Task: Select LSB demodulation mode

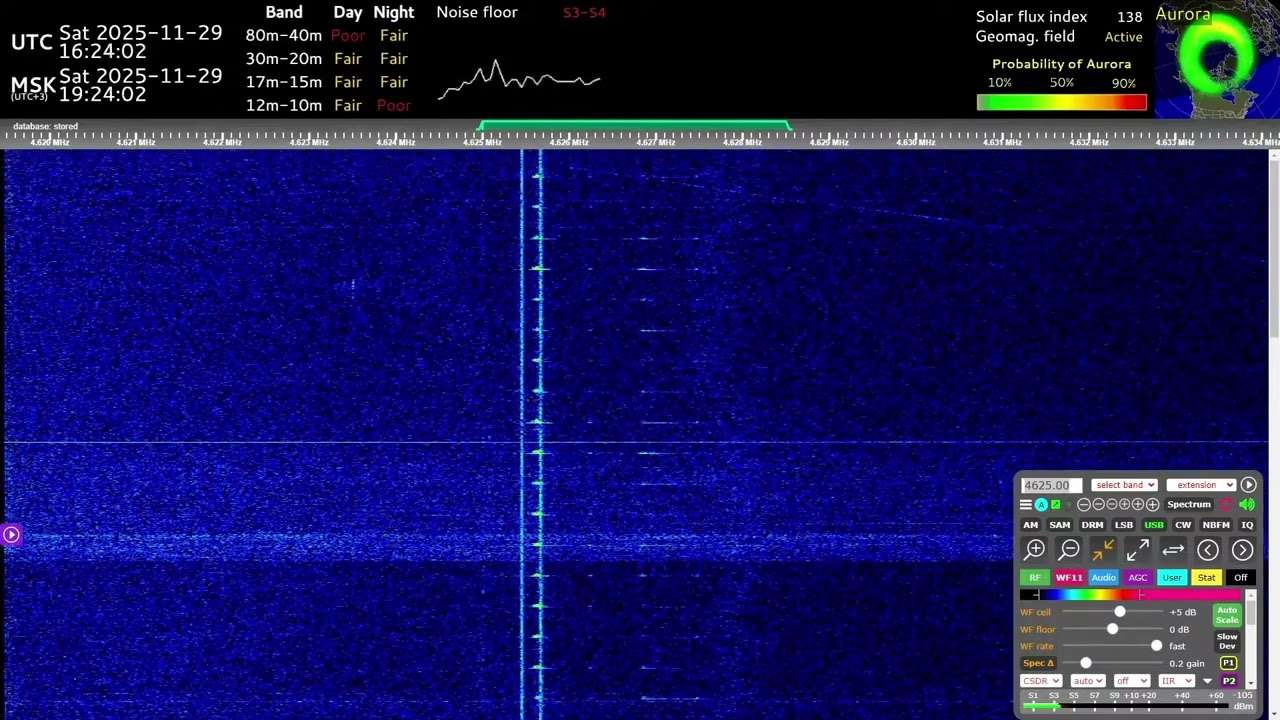Action: point(1124,525)
